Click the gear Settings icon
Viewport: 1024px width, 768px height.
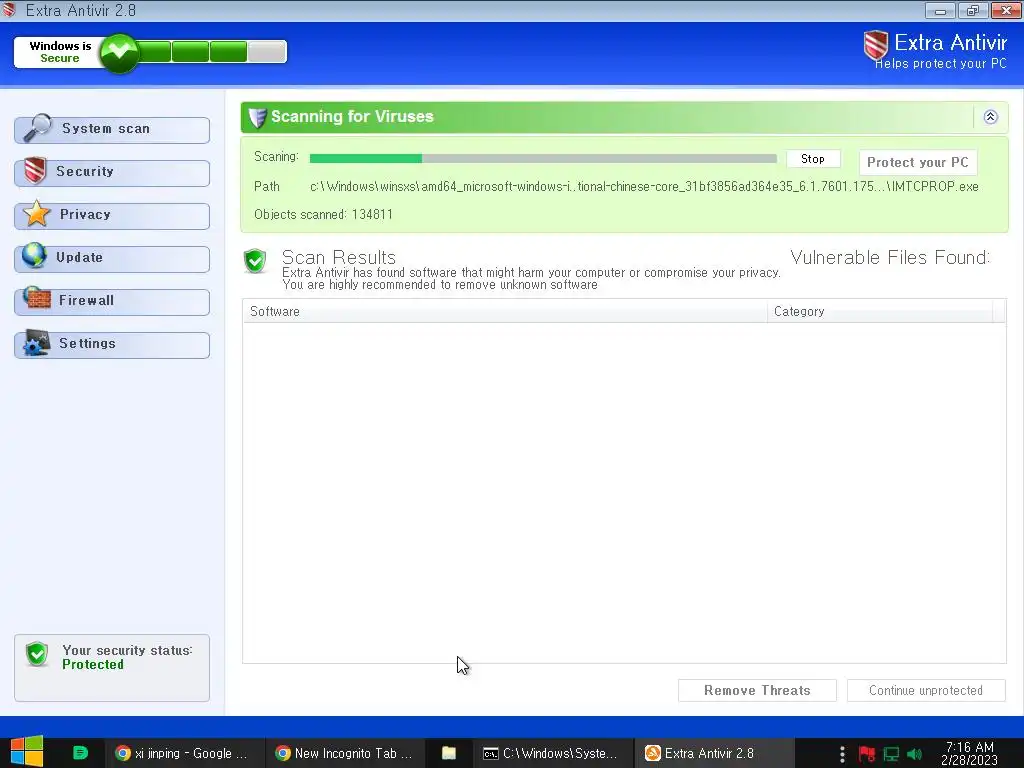coord(36,343)
